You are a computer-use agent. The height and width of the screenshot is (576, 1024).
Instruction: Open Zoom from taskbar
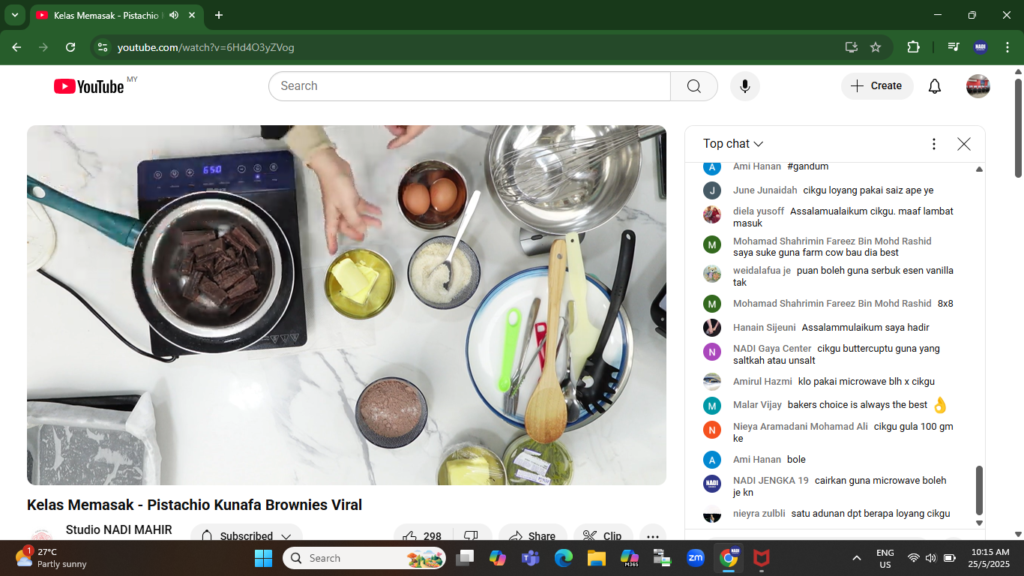(x=696, y=558)
